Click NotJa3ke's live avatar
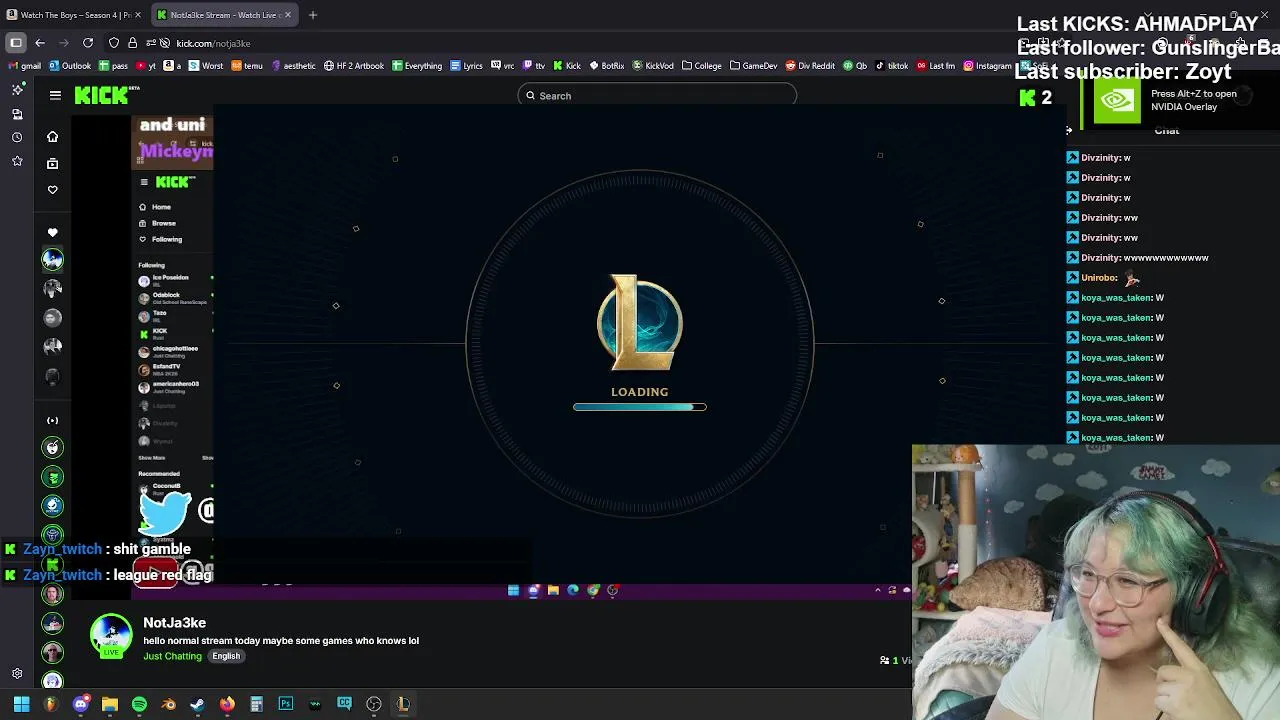This screenshot has width=1280, height=720. pyautogui.click(x=111, y=634)
